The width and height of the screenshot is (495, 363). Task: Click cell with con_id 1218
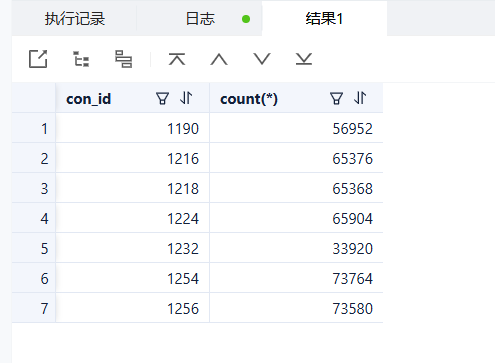132,188
